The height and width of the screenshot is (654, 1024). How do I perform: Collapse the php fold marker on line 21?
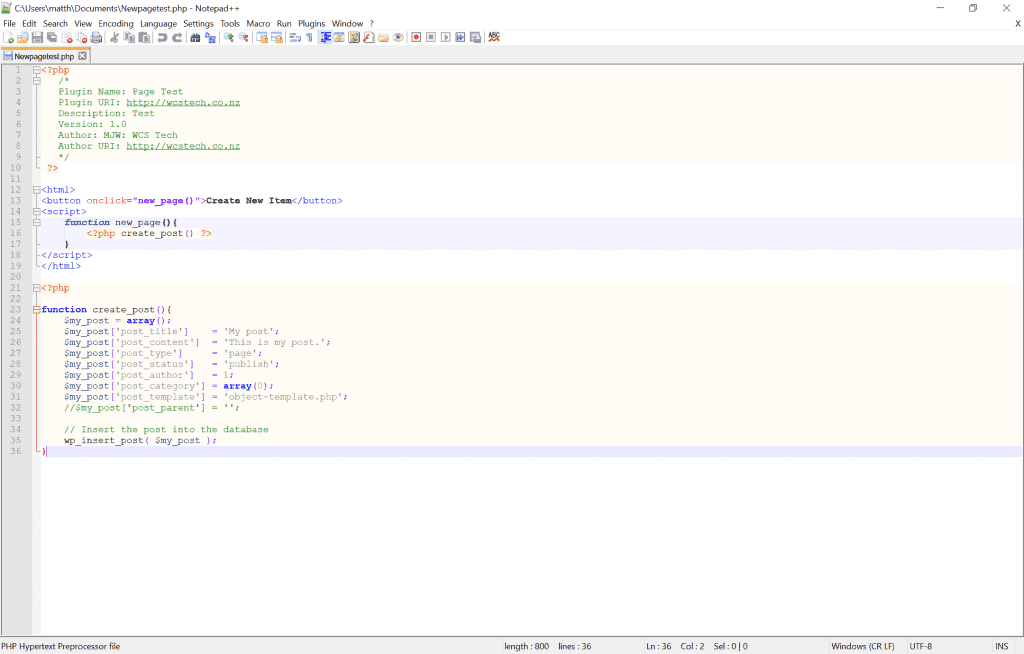click(37, 288)
